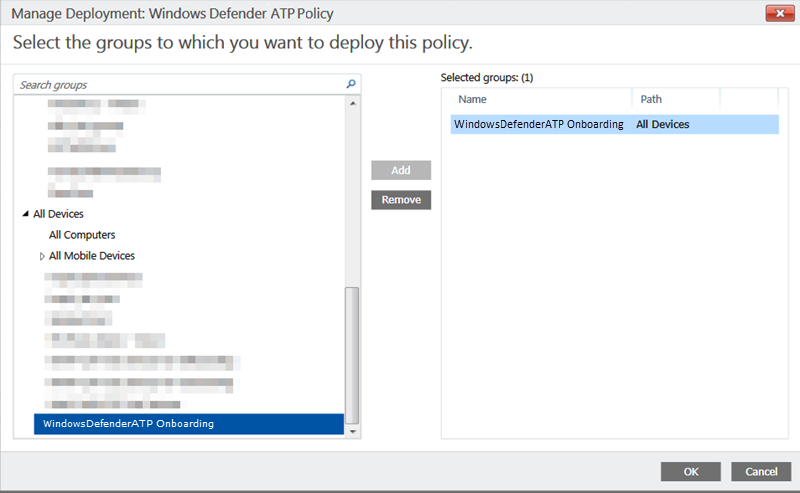Expand the All Mobile Devices node arrow
Screen dimensions: 800x493
[42, 256]
